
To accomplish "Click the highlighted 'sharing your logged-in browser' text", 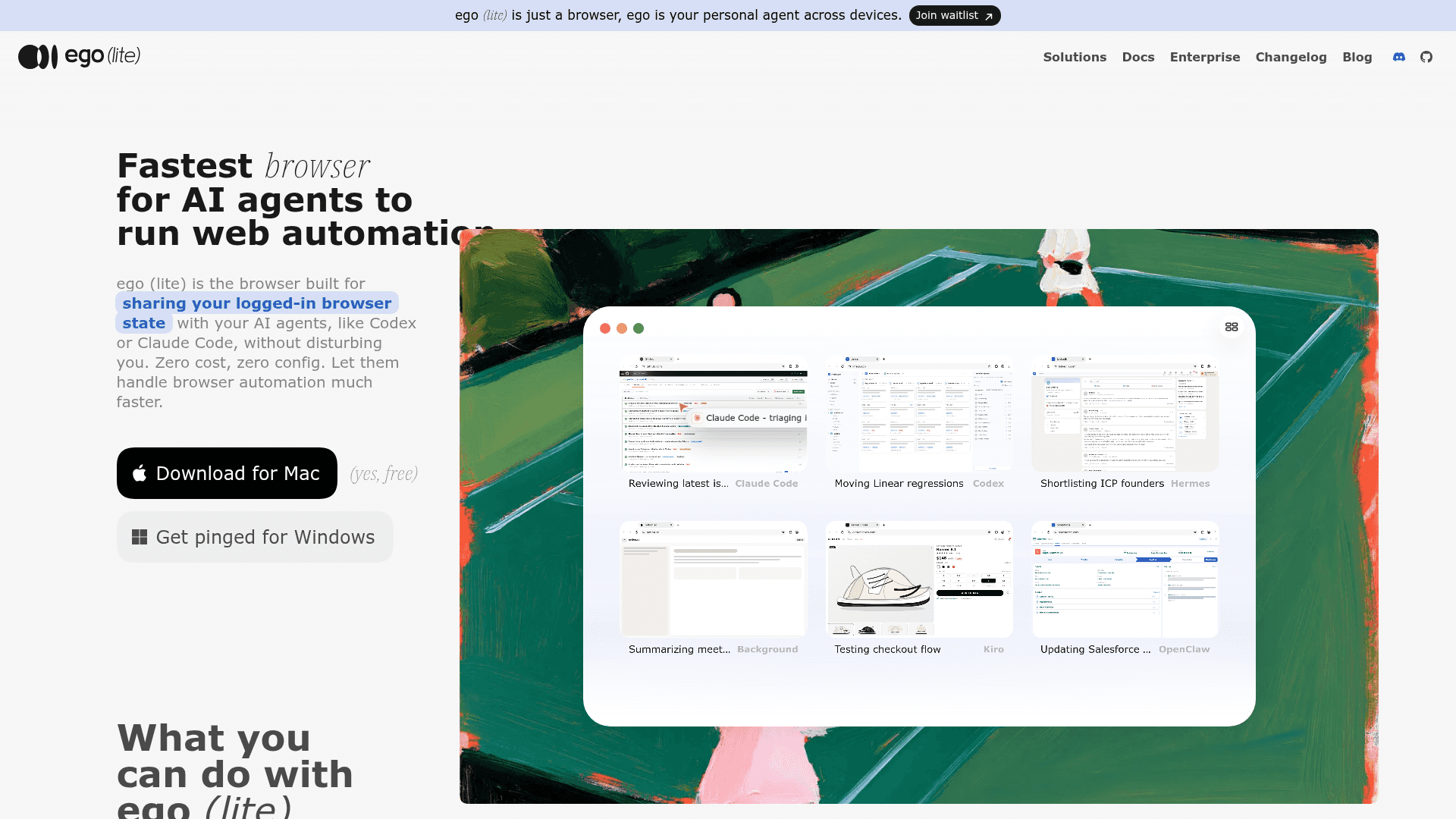I will [x=257, y=303].
